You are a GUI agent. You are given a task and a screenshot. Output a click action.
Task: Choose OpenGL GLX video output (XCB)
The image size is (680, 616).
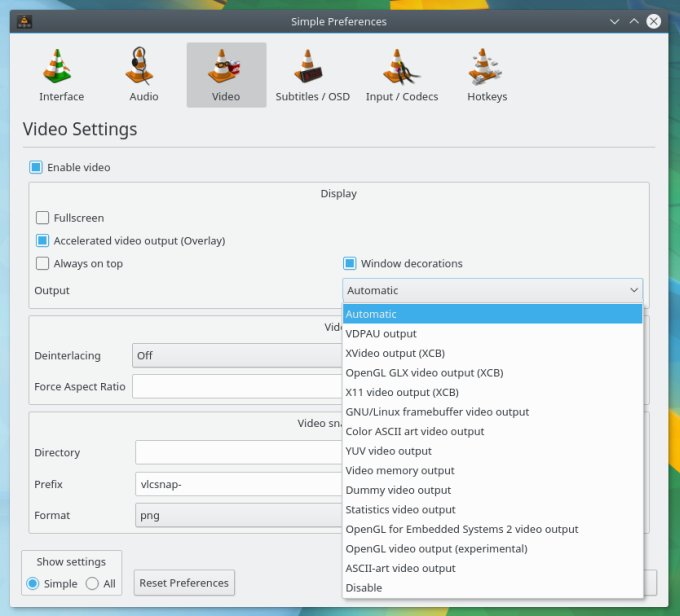click(x=492, y=373)
